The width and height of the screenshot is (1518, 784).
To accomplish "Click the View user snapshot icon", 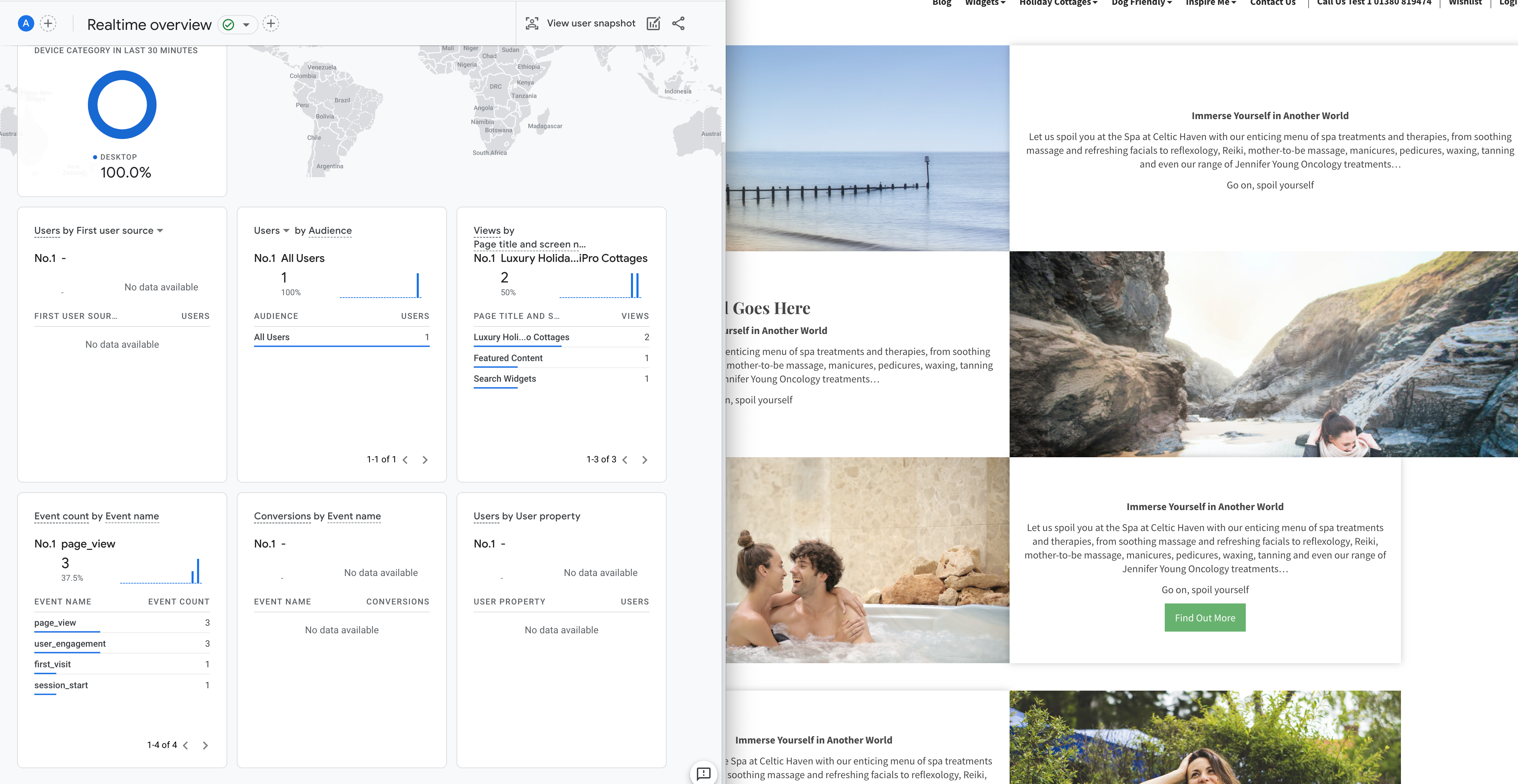I will (x=532, y=24).
